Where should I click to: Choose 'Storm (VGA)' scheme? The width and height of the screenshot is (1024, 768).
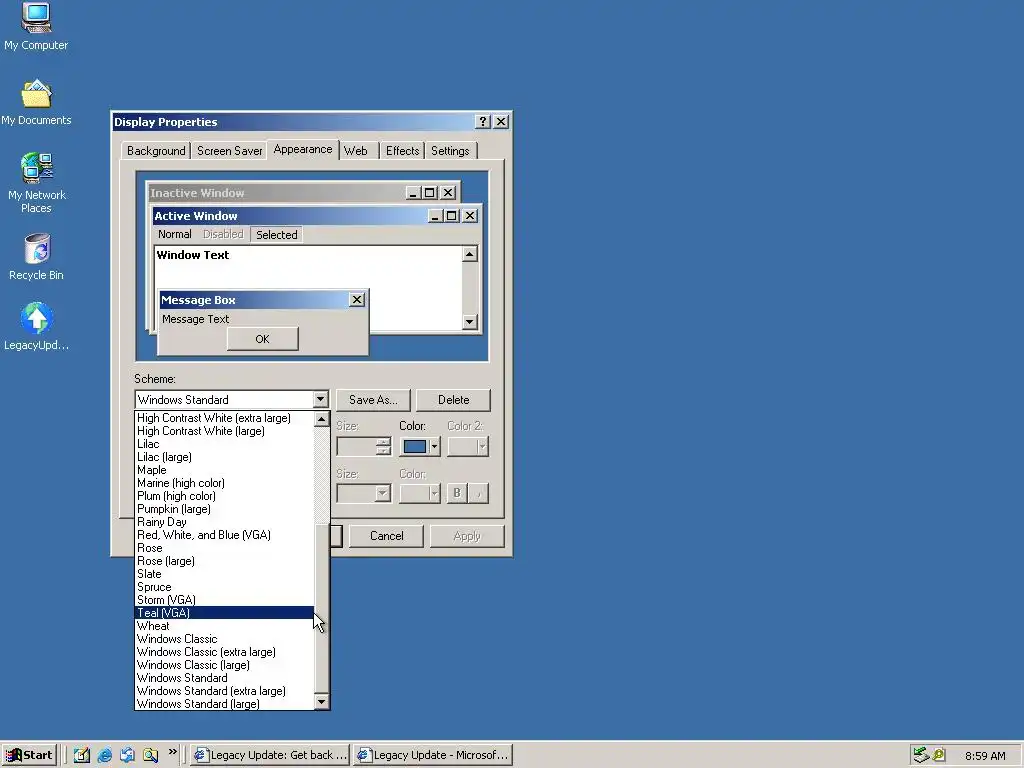click(x=225, y=600)
